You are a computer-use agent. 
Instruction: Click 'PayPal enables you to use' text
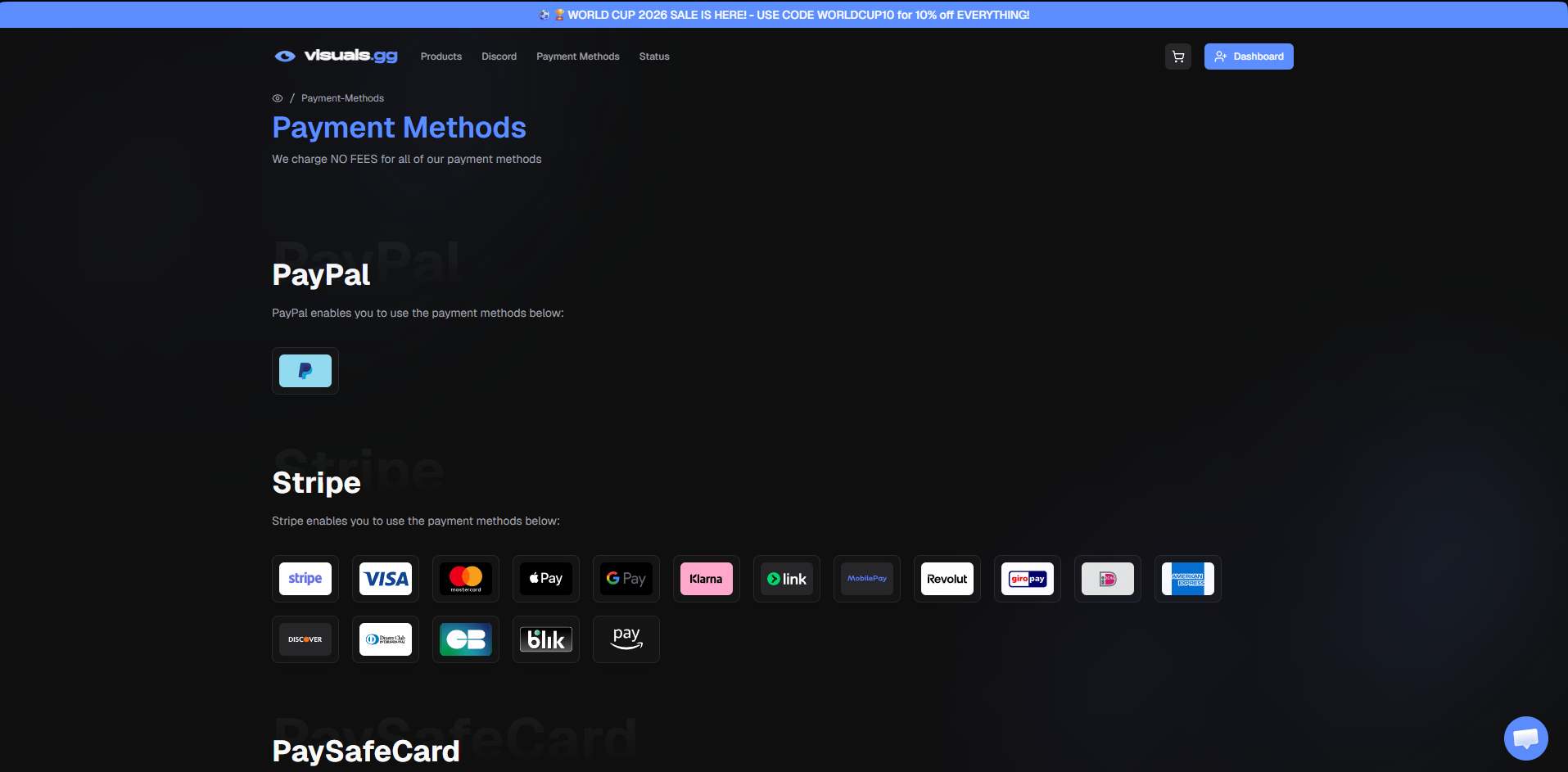418,313
